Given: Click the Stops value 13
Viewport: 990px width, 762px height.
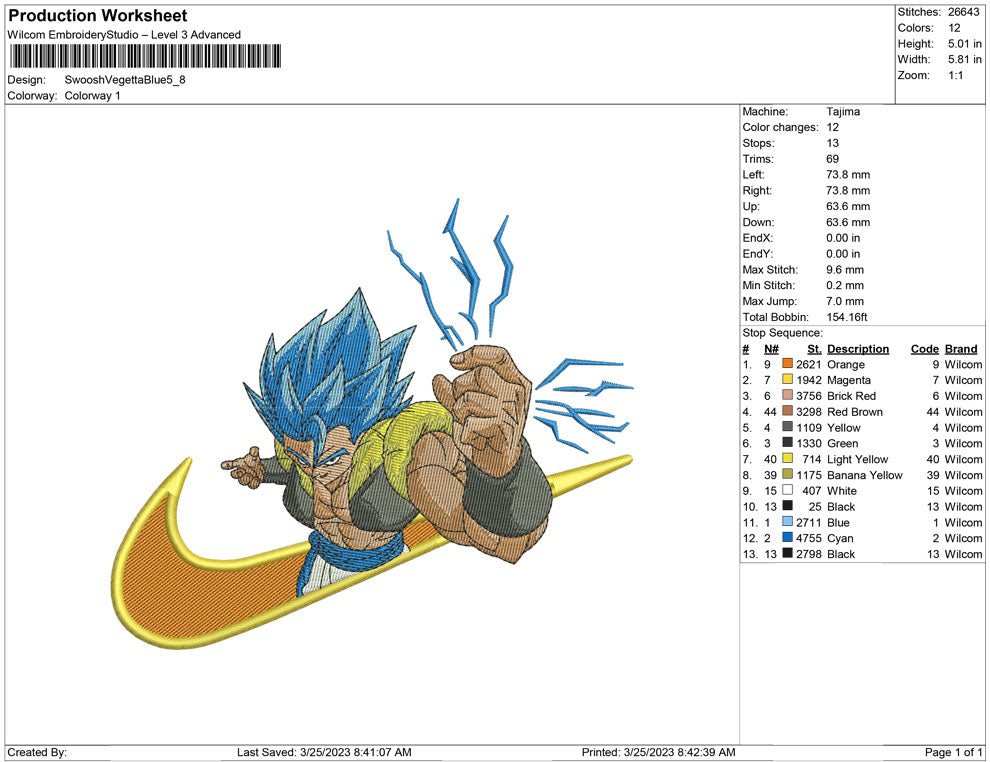Looking at the screenshot, I should tap(833, 143).
